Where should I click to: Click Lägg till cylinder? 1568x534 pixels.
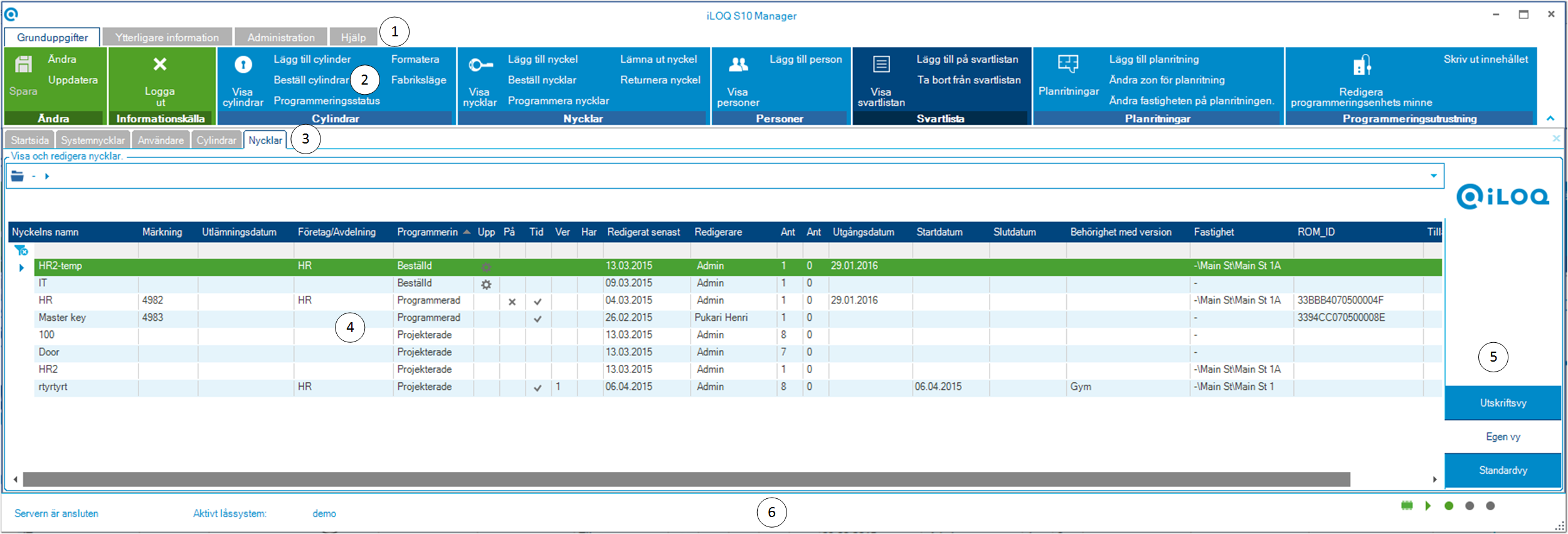312,59
